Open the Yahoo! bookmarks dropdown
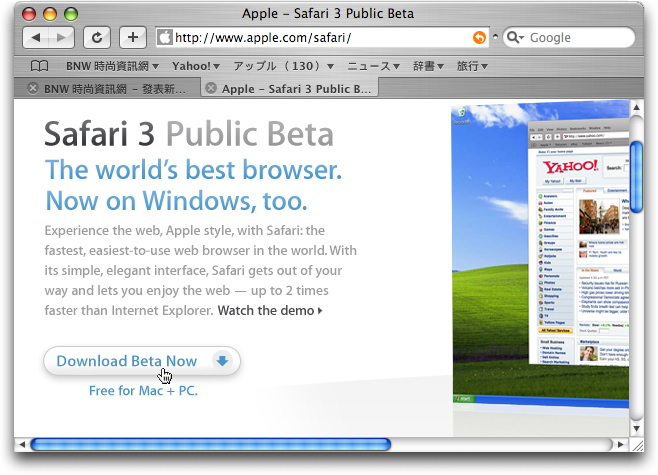658x475 pixels. 195,66
